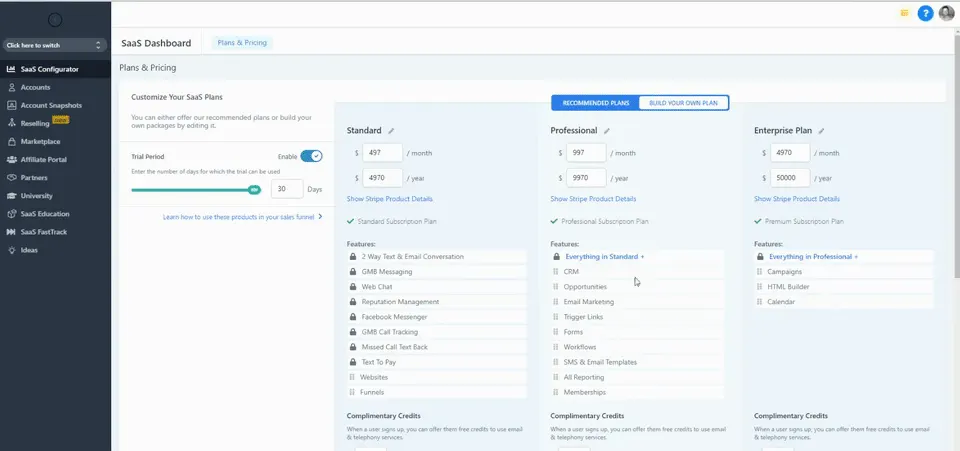Click the trial days input showing 30

coord(287,189)
